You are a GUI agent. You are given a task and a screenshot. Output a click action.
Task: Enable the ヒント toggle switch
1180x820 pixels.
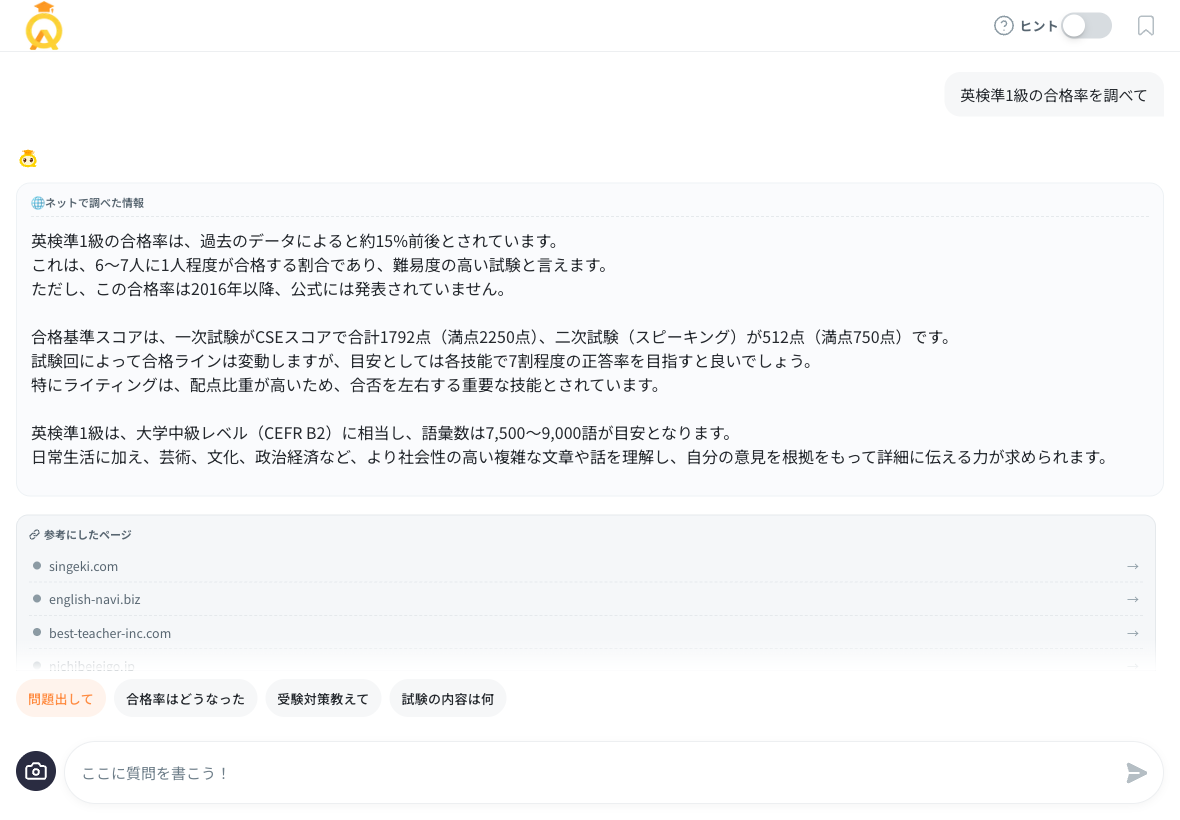pos(1085,26)
